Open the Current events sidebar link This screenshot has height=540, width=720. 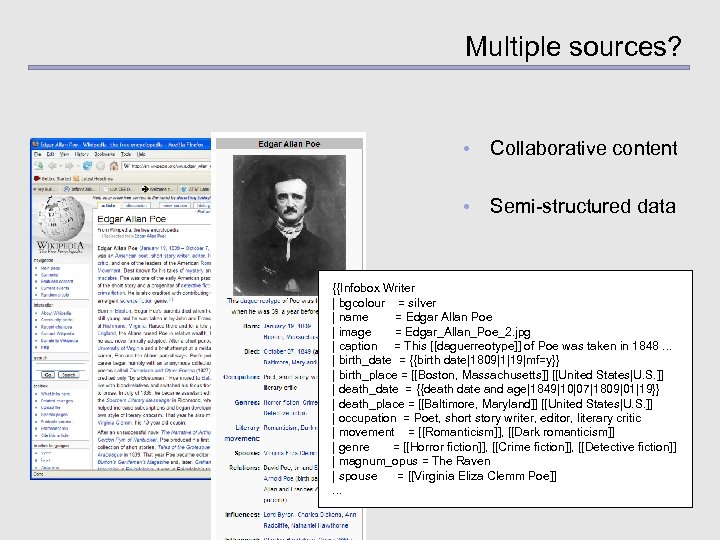click(55, 288)
